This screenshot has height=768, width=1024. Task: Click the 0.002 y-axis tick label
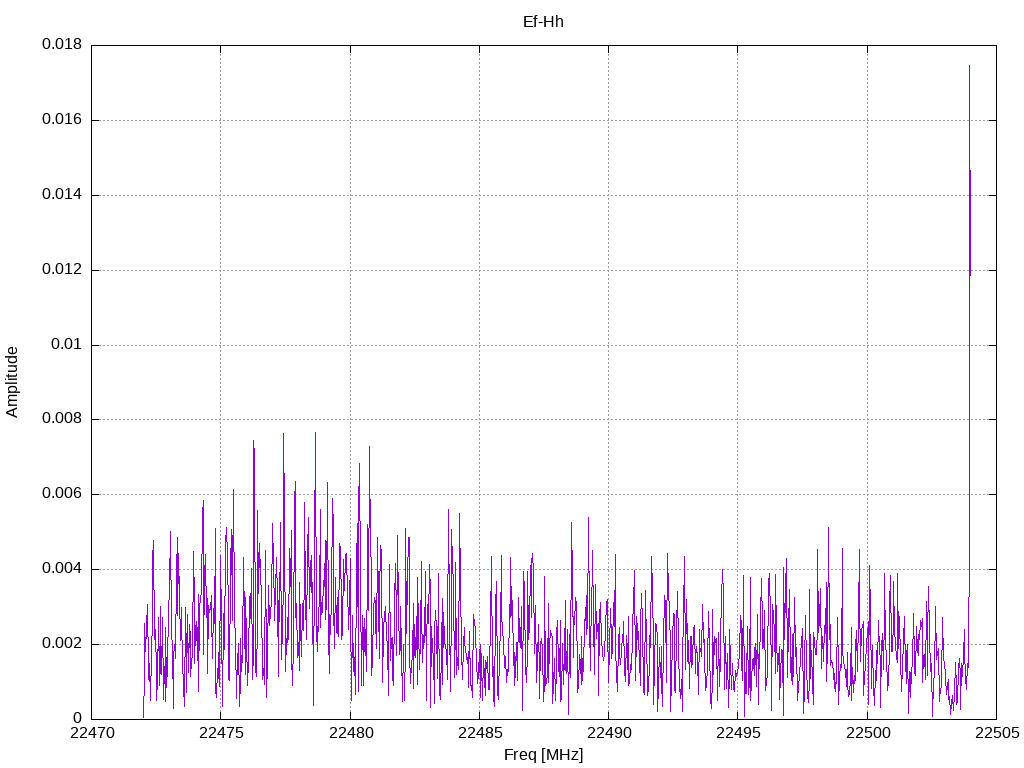(x=62, y=643)
